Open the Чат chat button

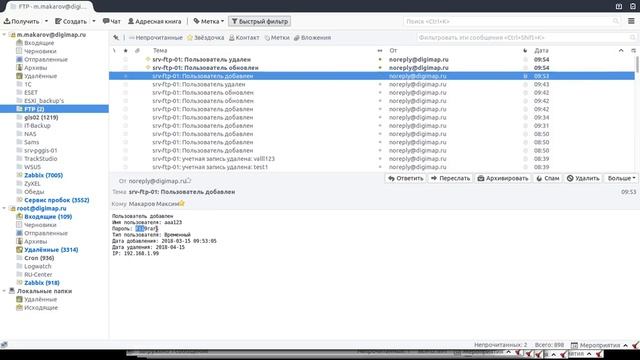112,21
